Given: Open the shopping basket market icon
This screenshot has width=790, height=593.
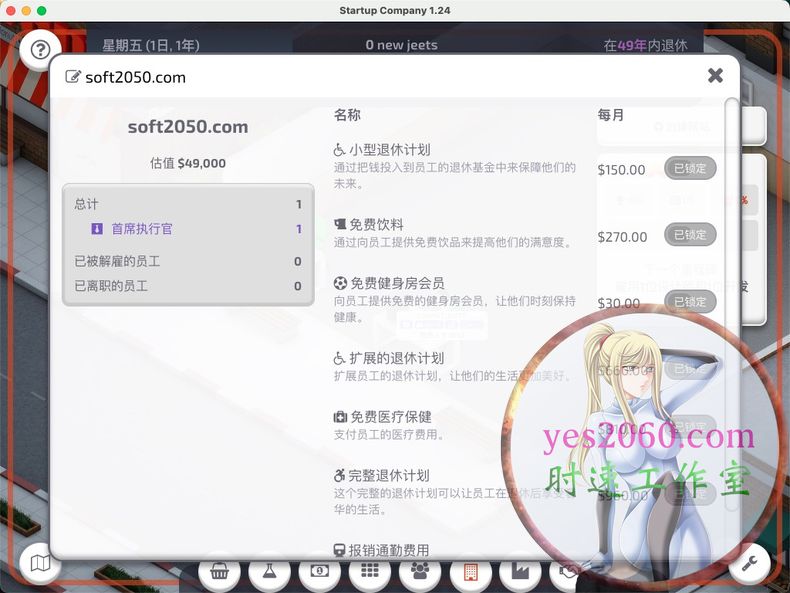Looking at the screenshot, I should pyautogui.click(x=219, y=571).
